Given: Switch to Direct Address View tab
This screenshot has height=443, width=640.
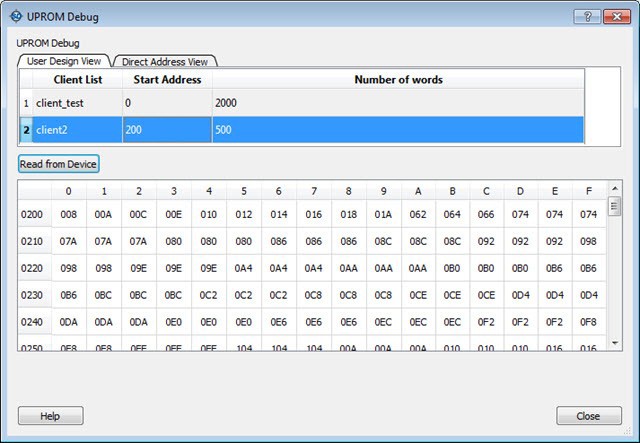Looking at the screenshot, I should pos(165,61).
